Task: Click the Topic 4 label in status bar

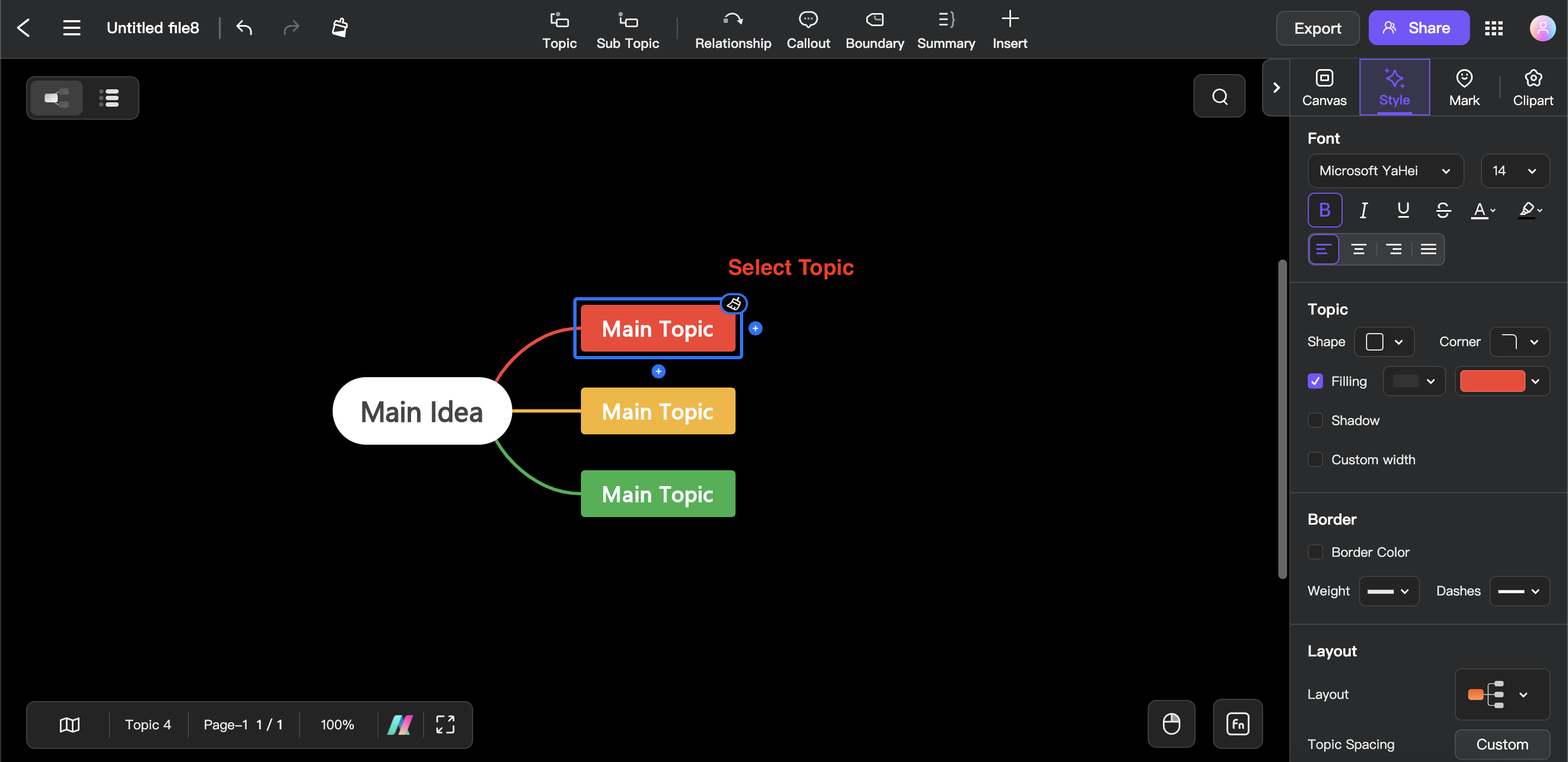Action: tap(148, 725)
